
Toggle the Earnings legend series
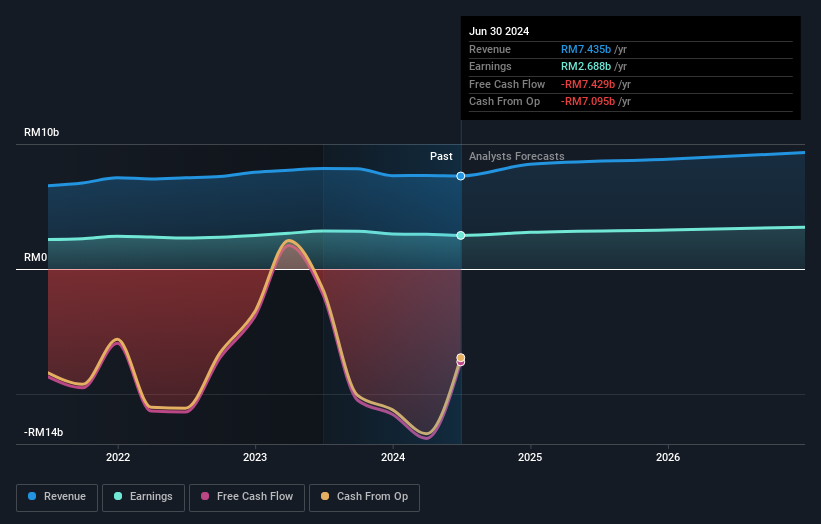tap(143, 497)
